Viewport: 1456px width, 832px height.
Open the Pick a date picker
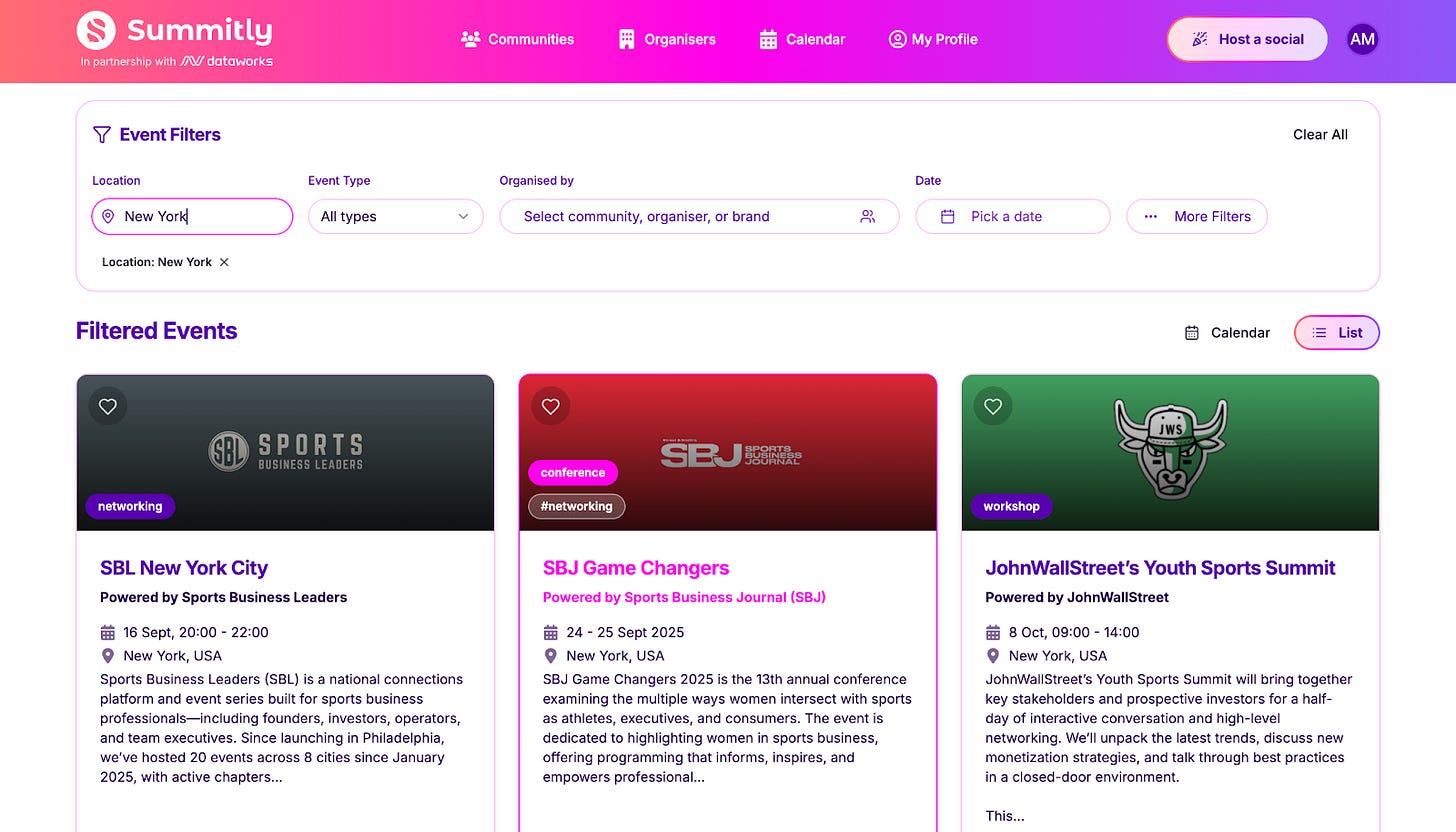(x=1012, y=216)
